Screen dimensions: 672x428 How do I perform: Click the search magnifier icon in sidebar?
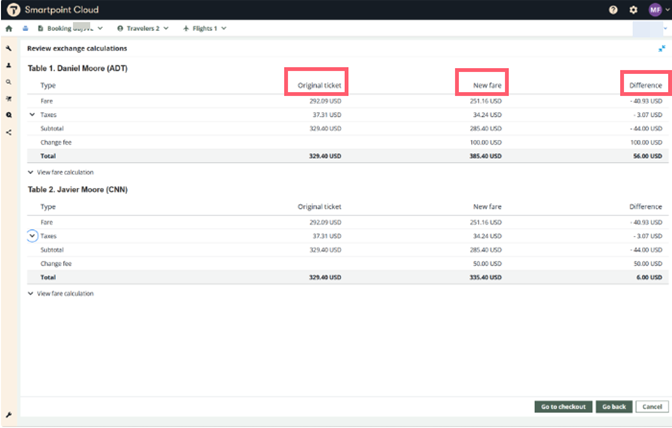pos(9,82)
